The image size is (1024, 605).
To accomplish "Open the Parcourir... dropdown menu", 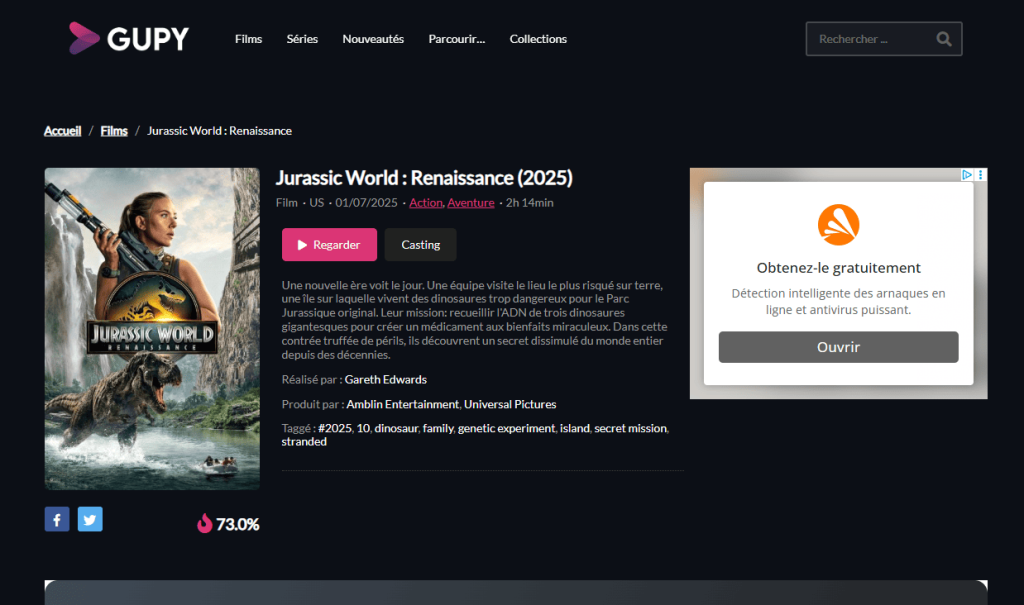I will click(456, 39).
